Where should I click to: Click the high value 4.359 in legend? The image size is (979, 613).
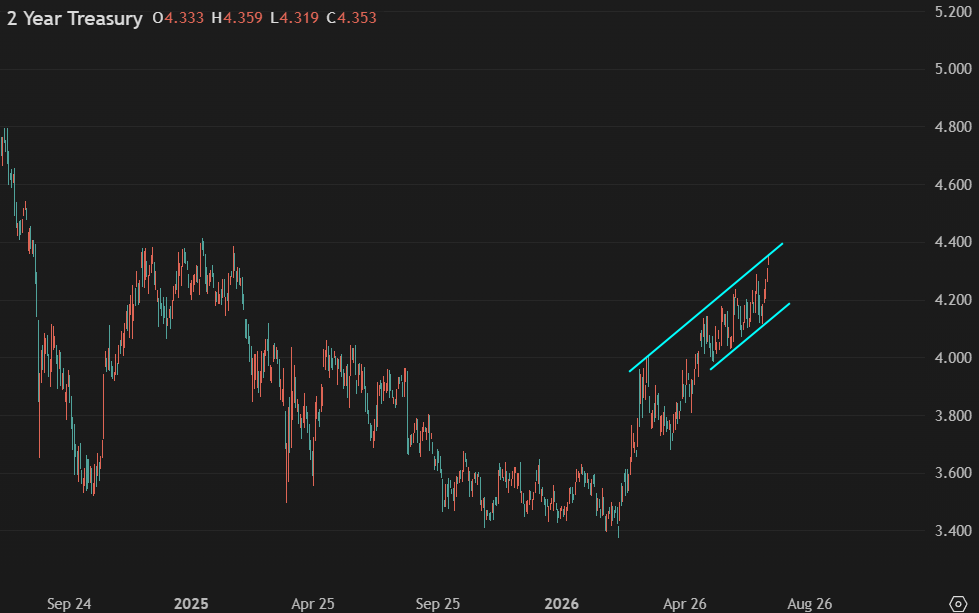243,17
